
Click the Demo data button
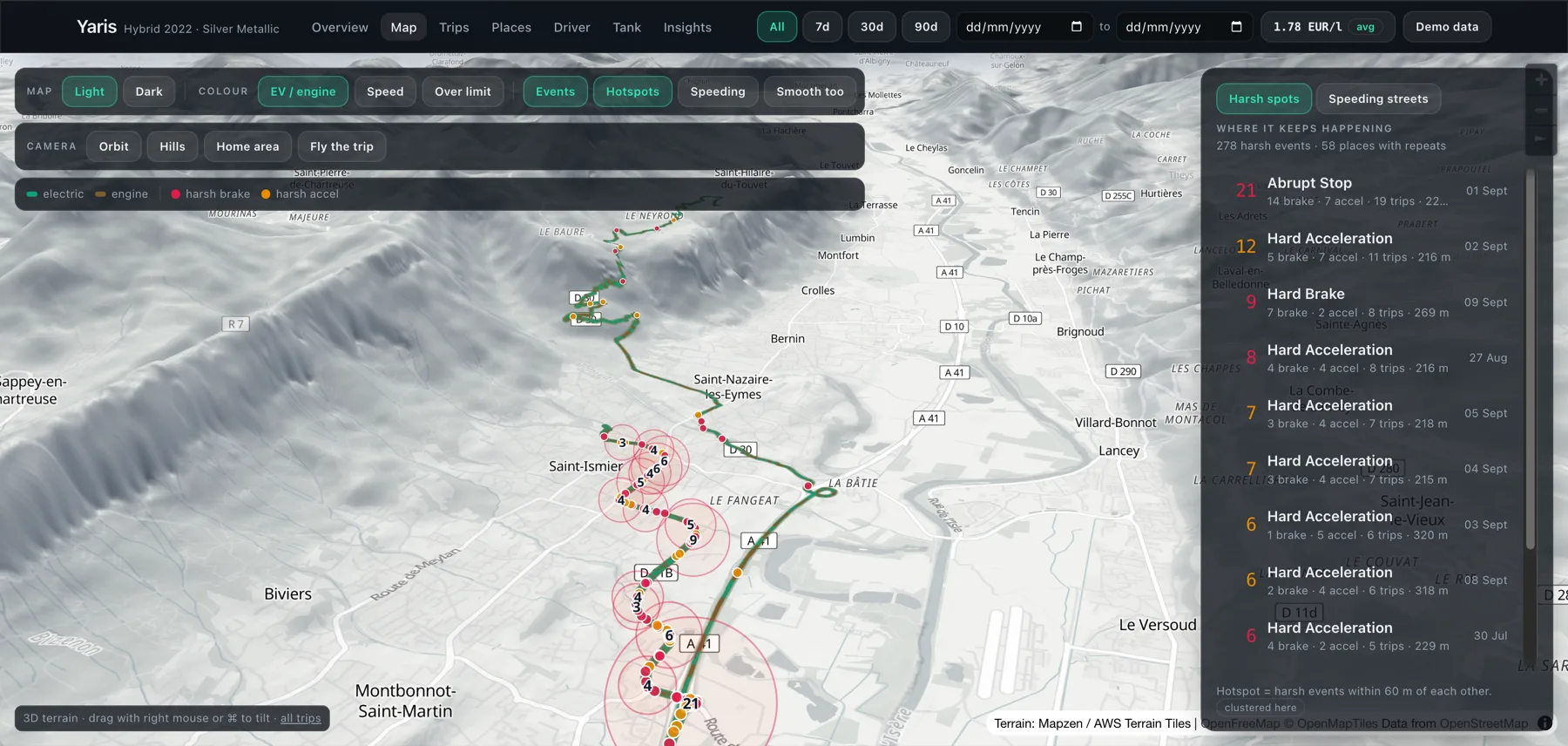tap(1447, 27)
